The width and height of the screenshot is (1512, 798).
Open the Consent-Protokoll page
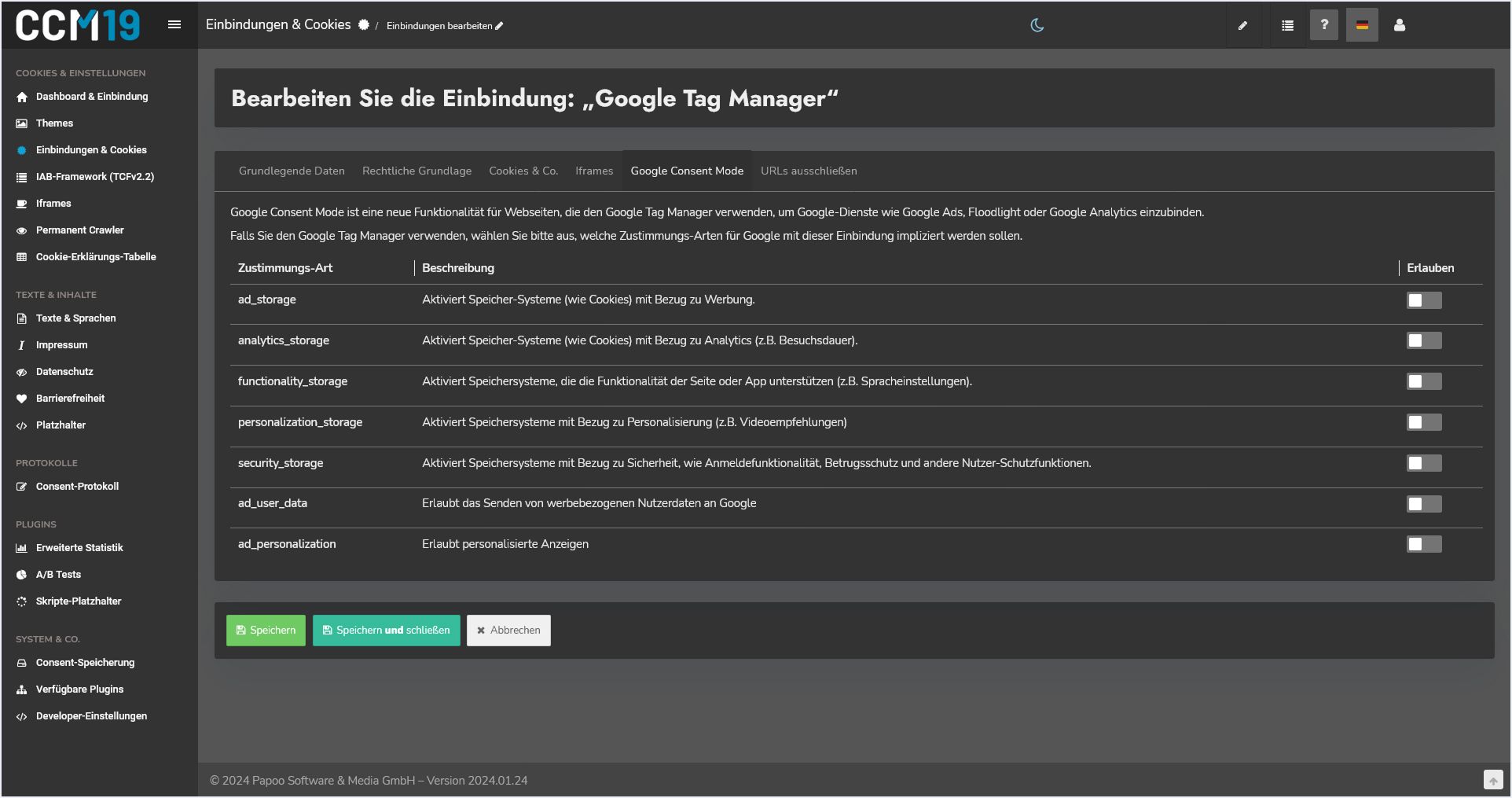point(77,486)
